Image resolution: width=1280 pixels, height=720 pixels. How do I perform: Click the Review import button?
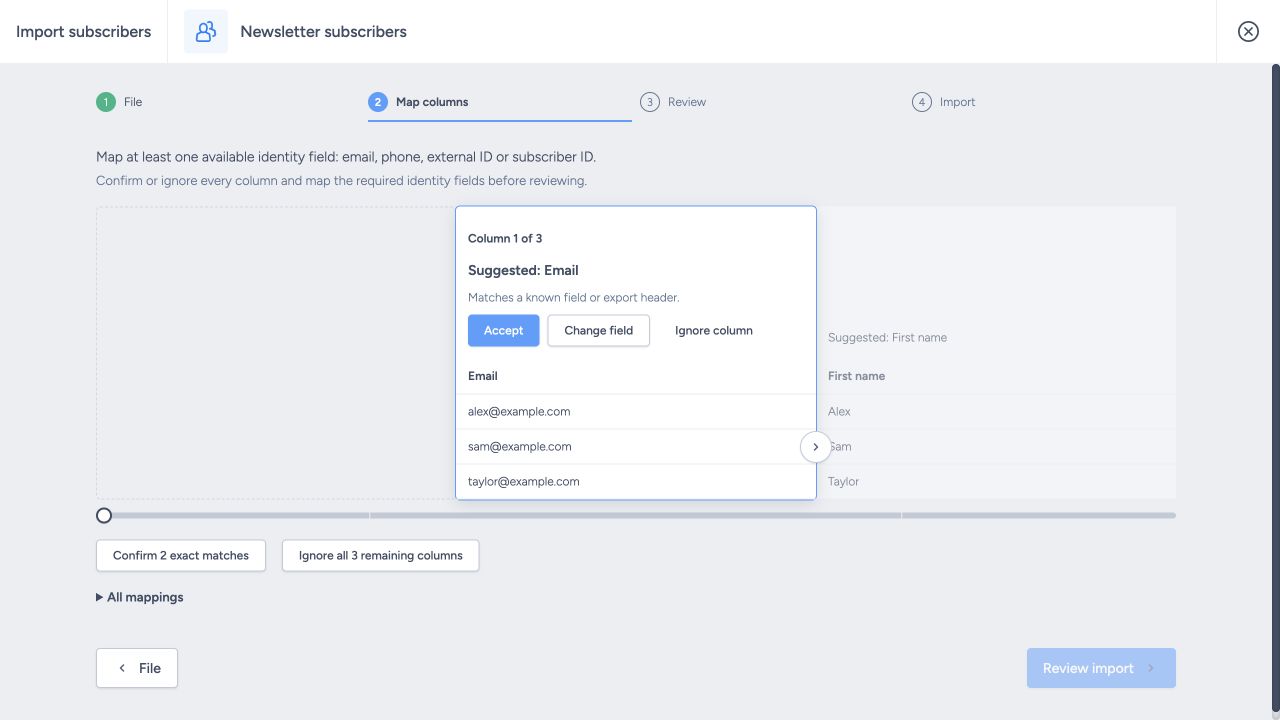coord(1101,668)
